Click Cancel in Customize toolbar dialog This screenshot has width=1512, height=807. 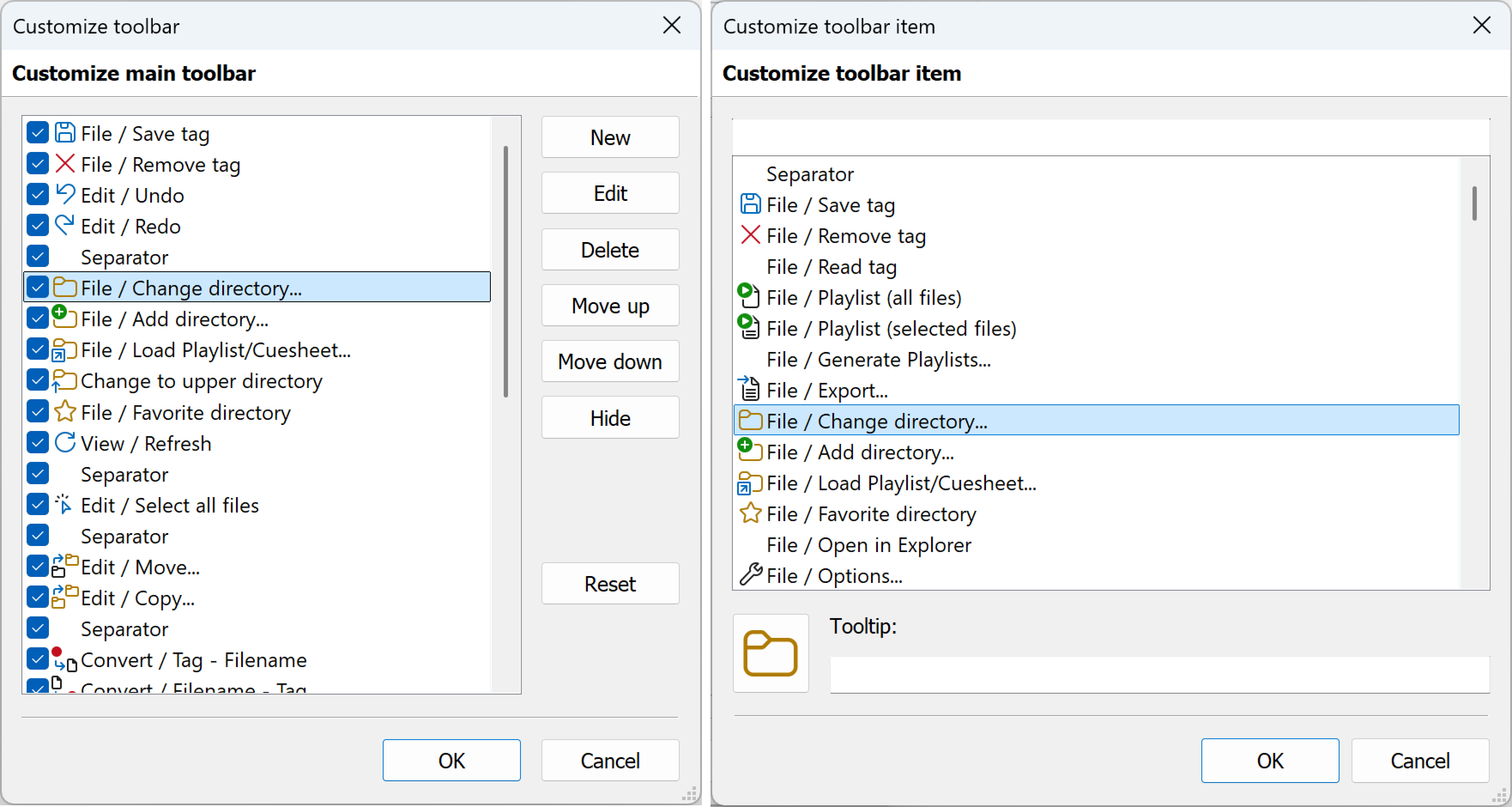pyautogui.click(x=610, y=761)
